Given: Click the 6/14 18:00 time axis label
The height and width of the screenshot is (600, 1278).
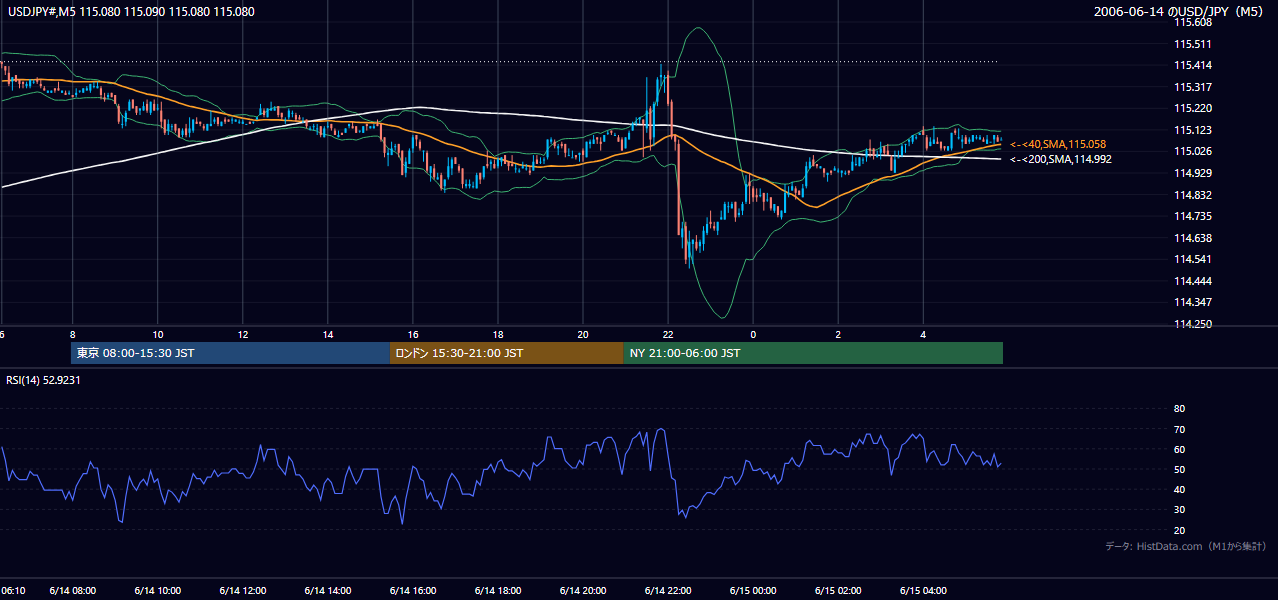Looking at the screenshot, I should [x=498, y=591].
